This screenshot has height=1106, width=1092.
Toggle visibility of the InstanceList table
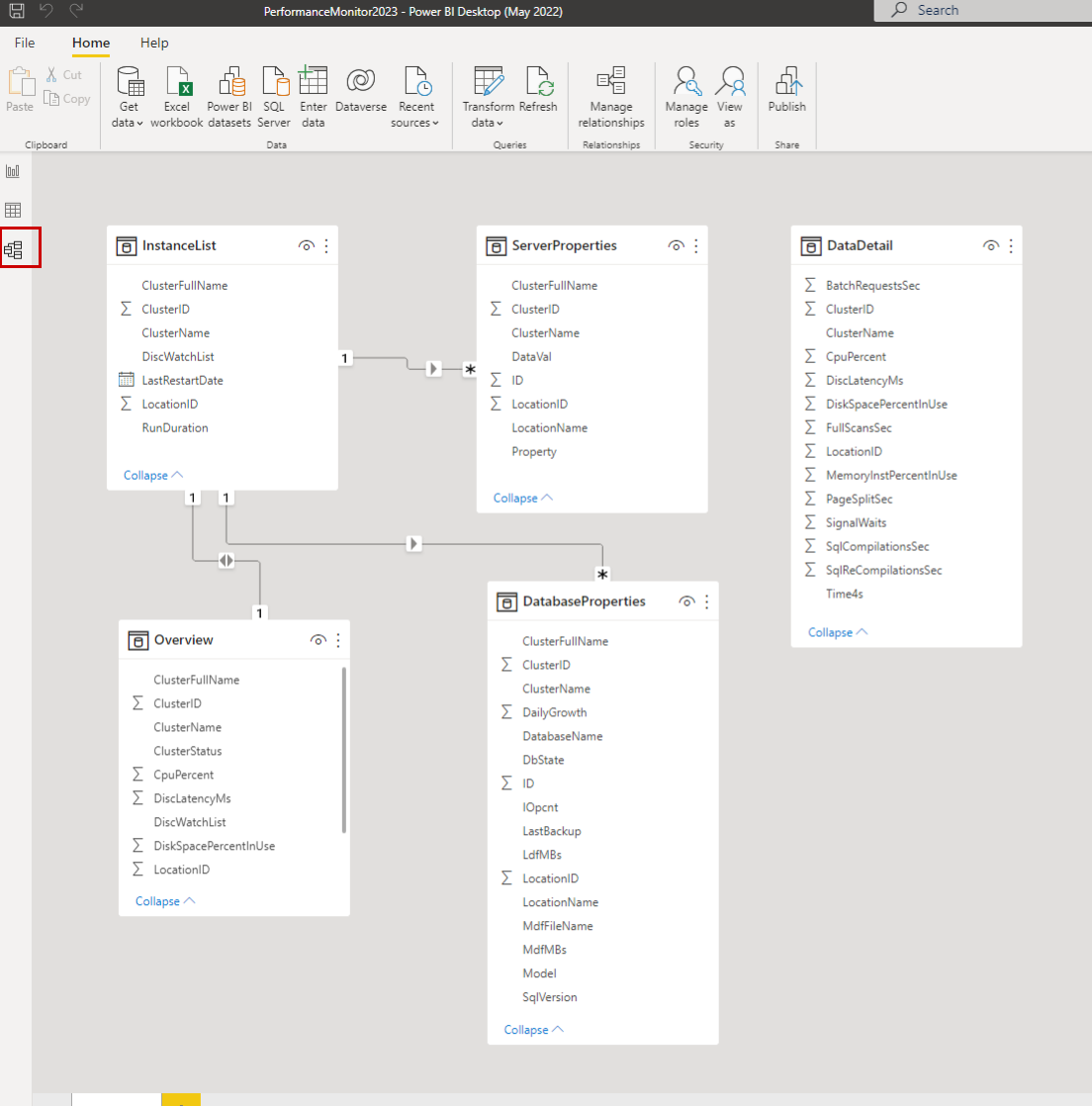(x=307, y=245)
